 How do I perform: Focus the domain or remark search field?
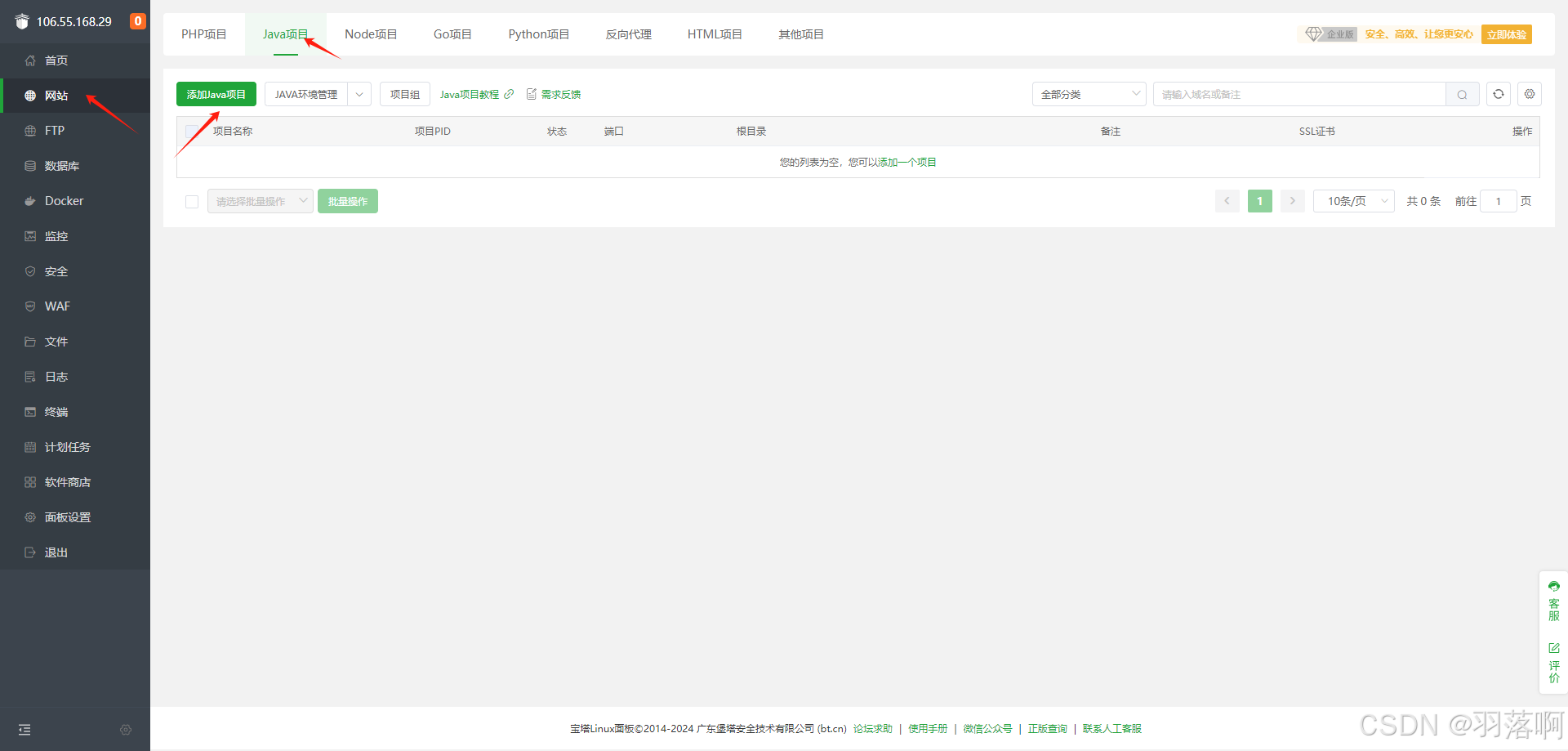(1299, 94)
